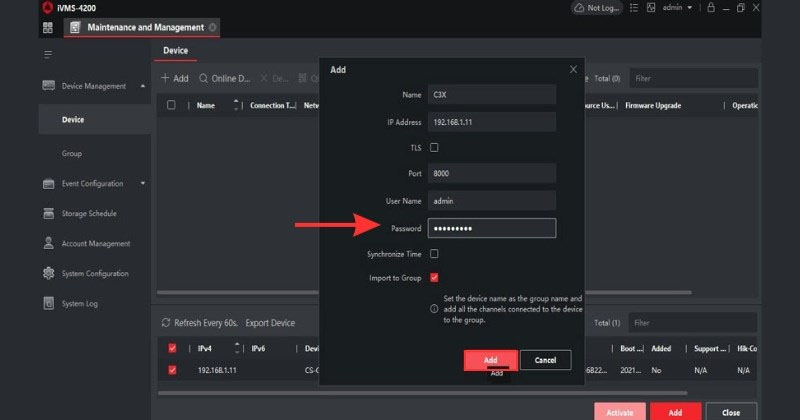Click Export Device link

[270, 323]
